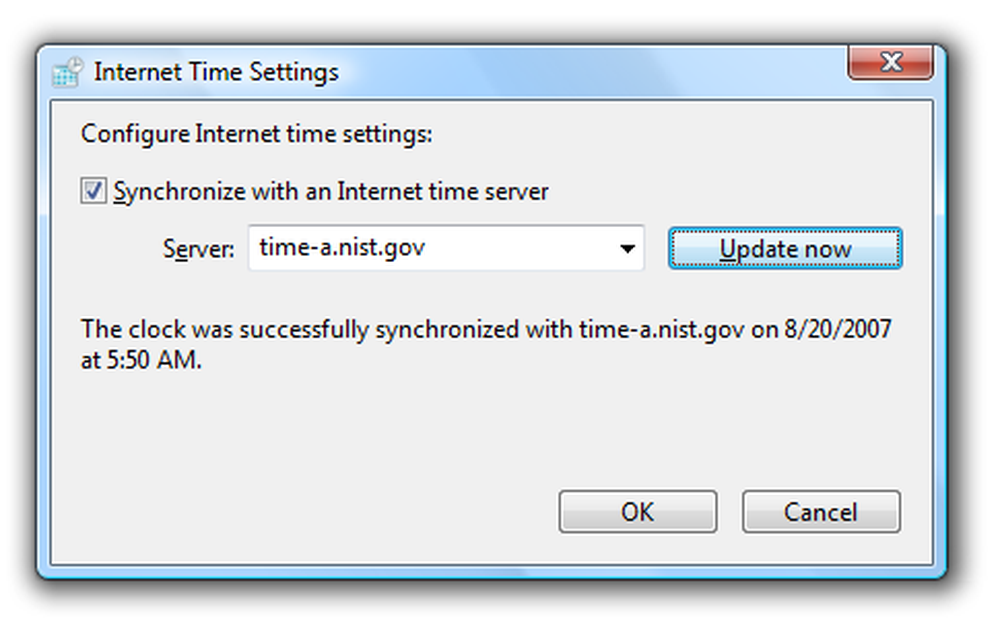Click the "Synchronize with an Internet time server" label
Screen dimensions: 1000x632
click(x=331, y=191)
